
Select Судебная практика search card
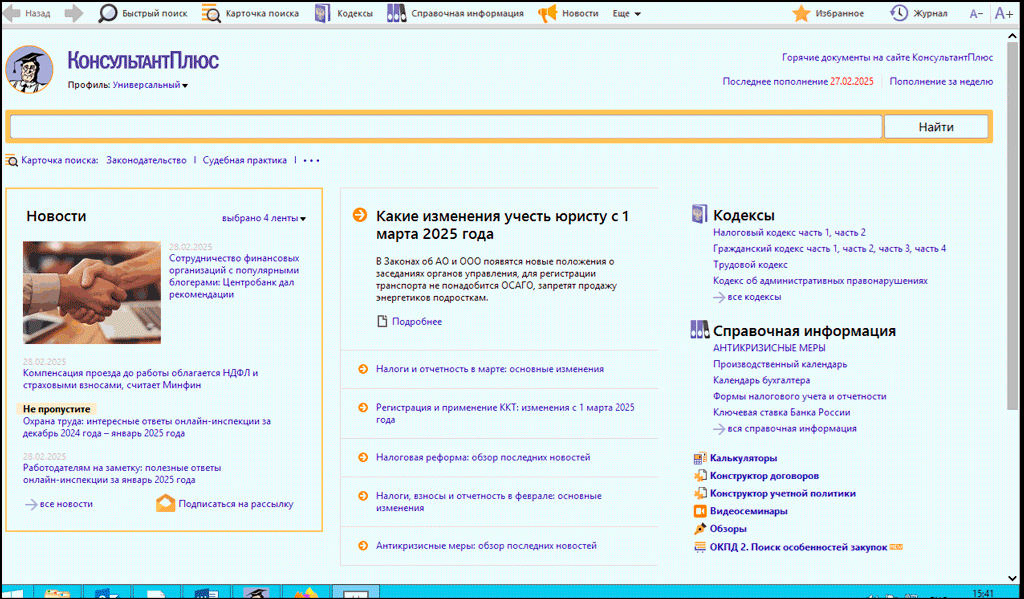pos(244,160)
